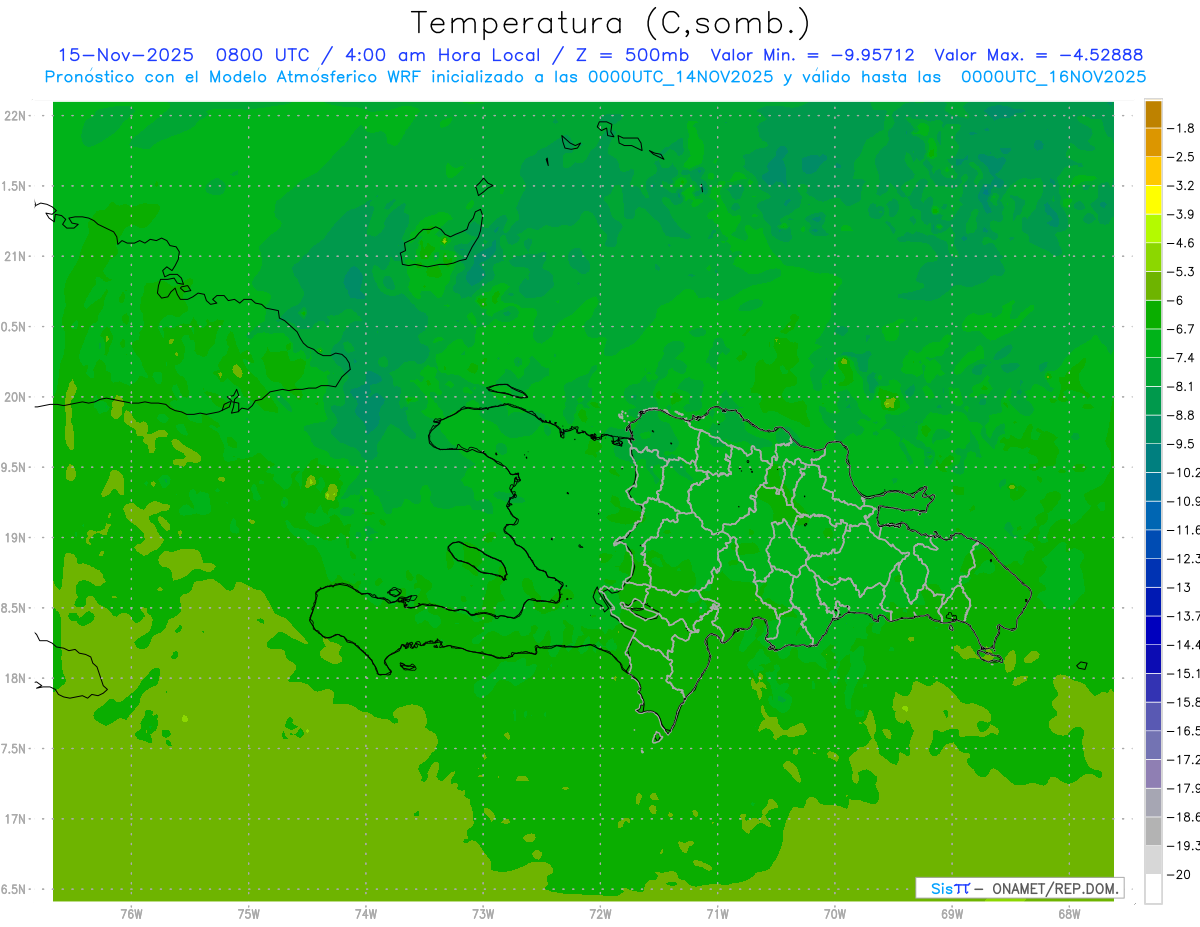Click the -2.5 legend value

coord(1181,157)
